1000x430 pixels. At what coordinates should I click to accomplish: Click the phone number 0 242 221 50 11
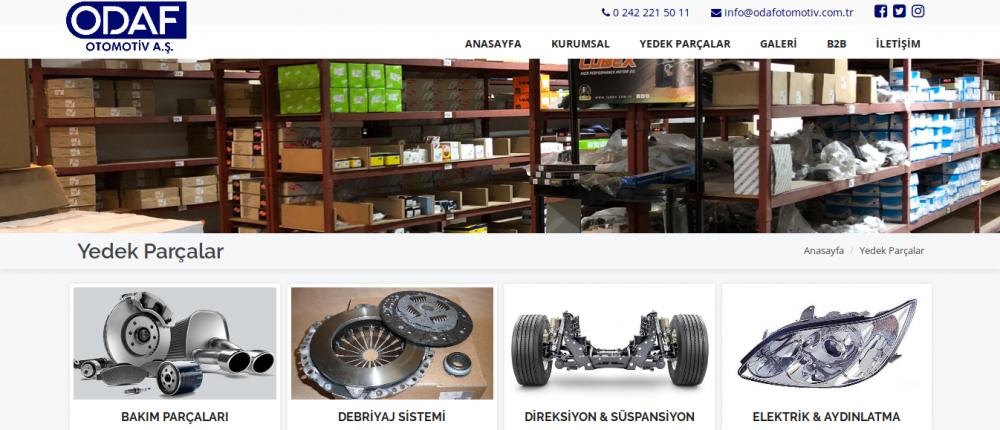[x=651, y=12]
